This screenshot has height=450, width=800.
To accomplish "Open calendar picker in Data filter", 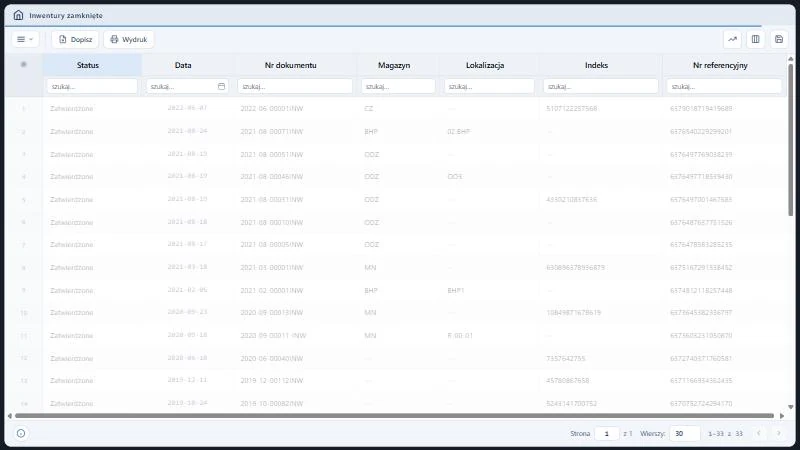I will pos(221,87).
